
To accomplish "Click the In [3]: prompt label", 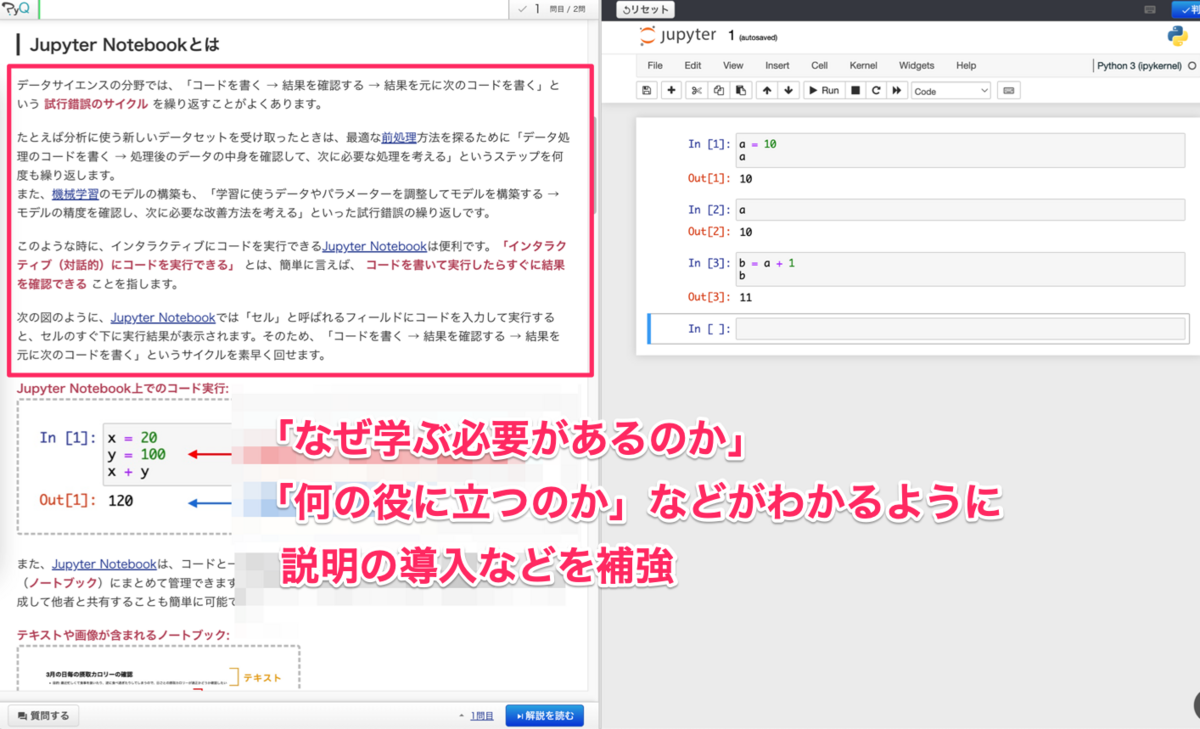I will (x=709, y=263).
